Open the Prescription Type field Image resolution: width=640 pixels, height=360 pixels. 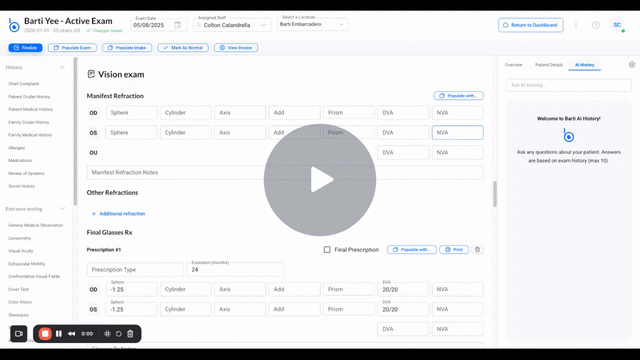(x=135, y=269)
